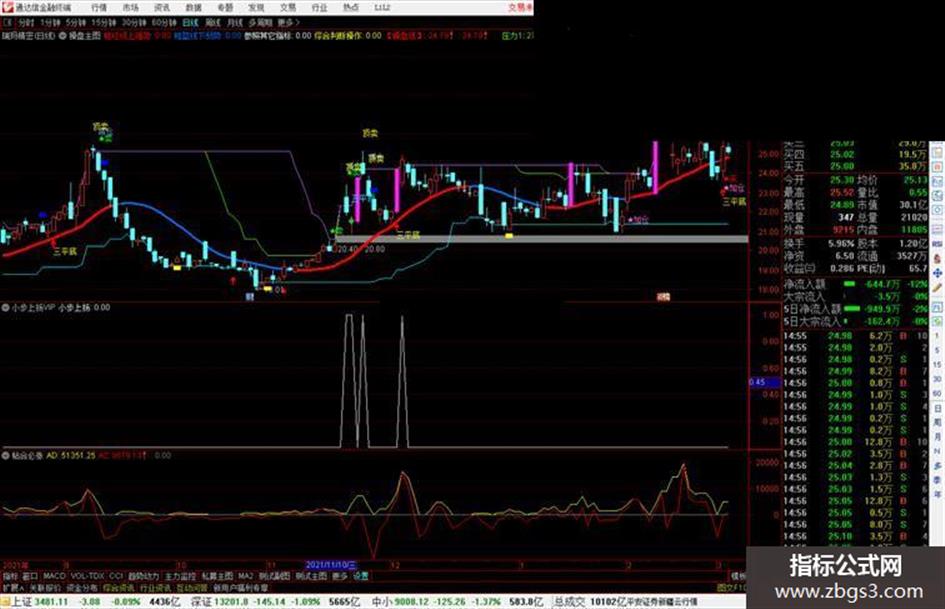
Task: Open the 新用户福利专享 link
Action: 241,587
